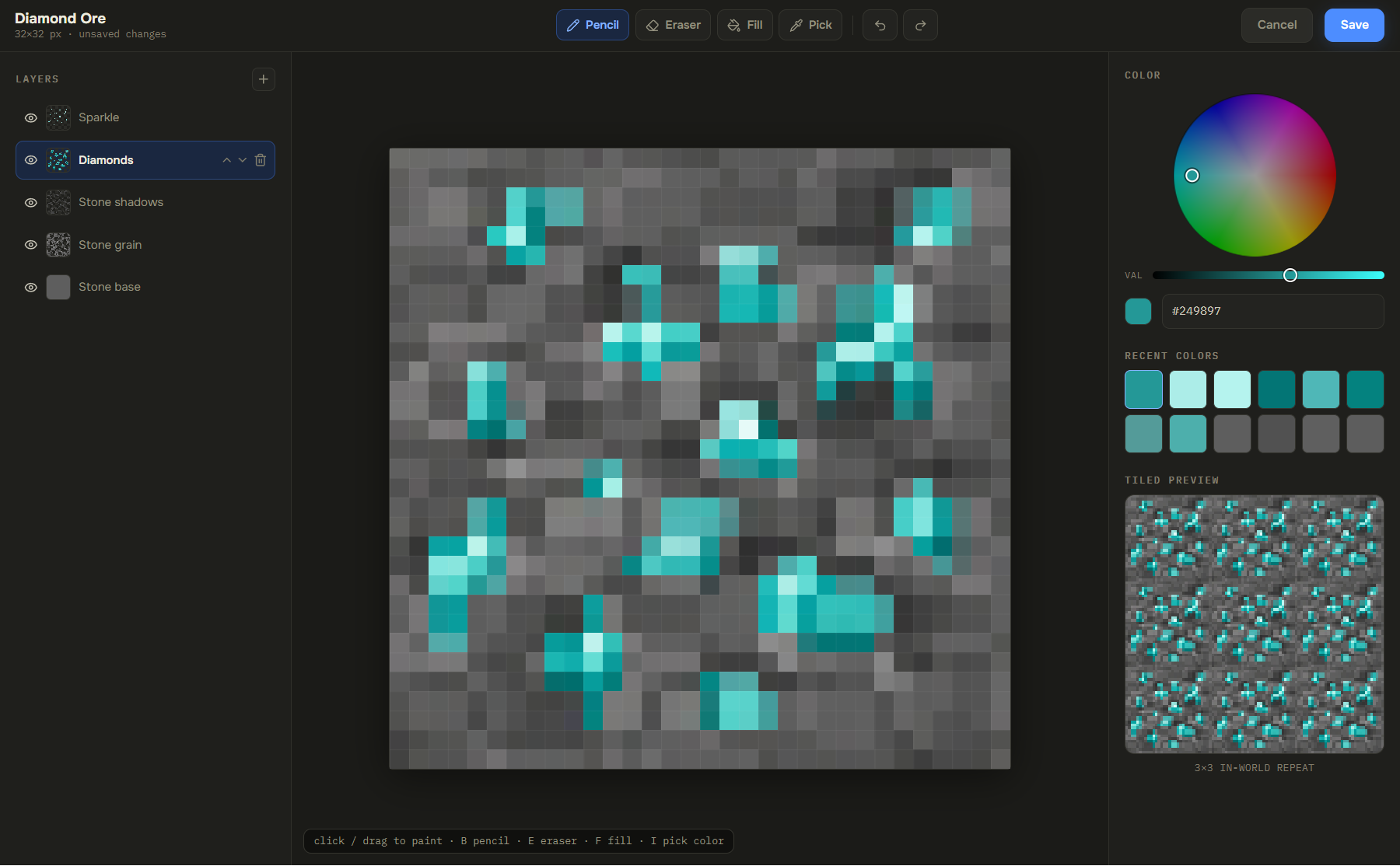Select the Stone base layer thumbnail
The height and width of the screenshot is (866, 1400).
point(58,287)
